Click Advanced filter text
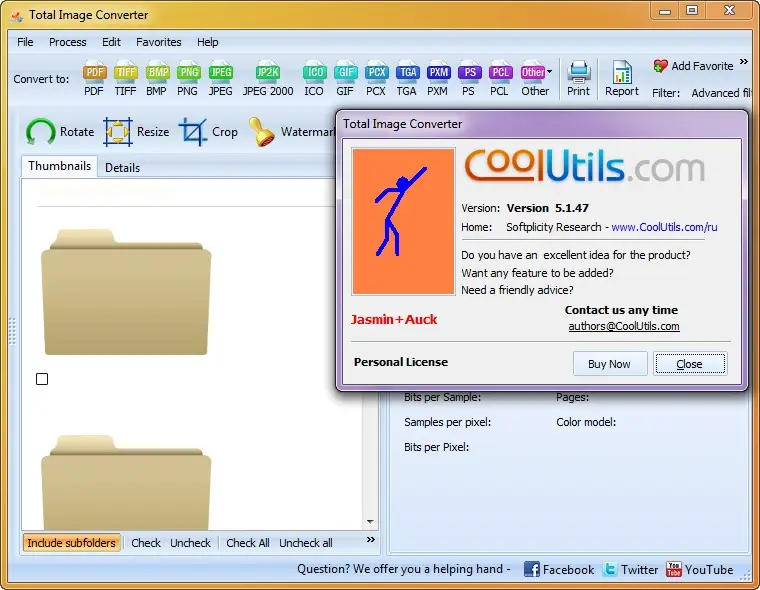Screen dimensions: 760x590 click(721, 93)
